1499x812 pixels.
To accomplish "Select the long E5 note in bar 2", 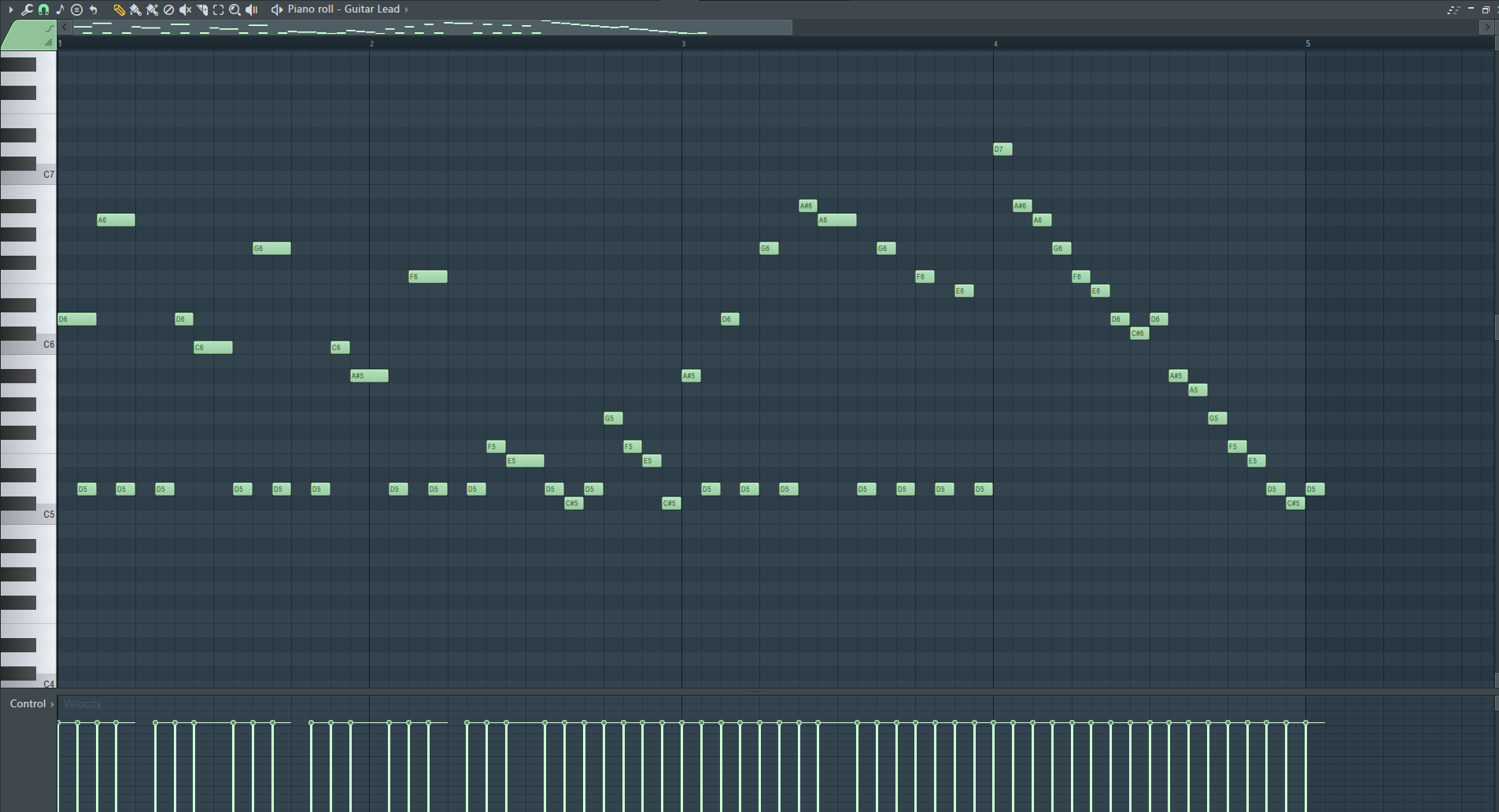I will coord(525,460).
